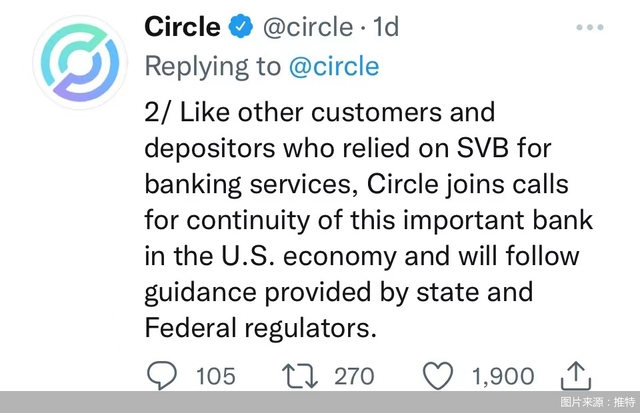Retweet using the retweet arrows icon
This screenshot has width=640, height=413.
coord(301,375)
